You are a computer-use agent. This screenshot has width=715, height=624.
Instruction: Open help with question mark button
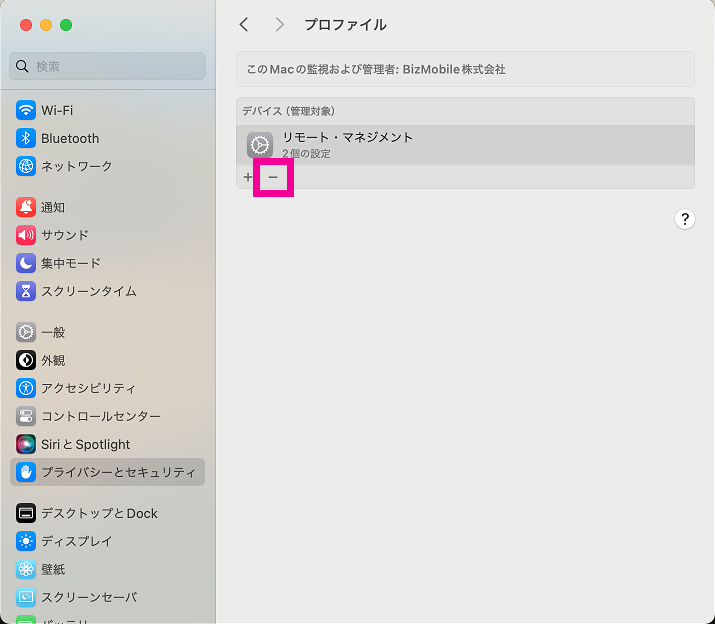[684, 220]
